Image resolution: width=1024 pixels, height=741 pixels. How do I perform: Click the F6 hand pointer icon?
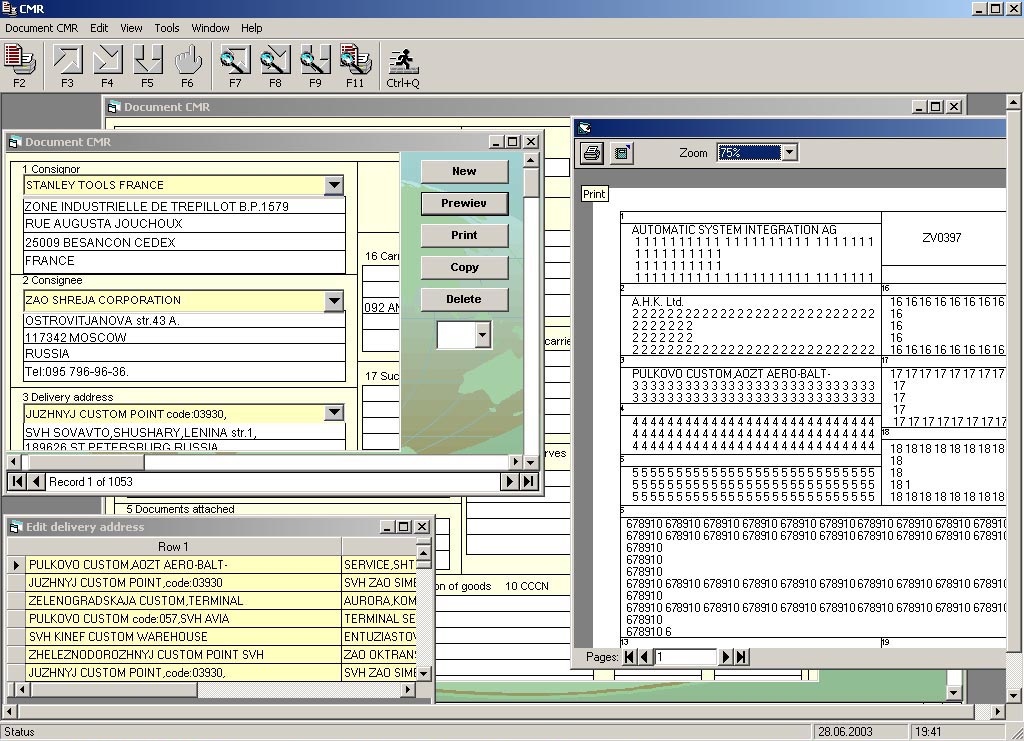(187, 60)
